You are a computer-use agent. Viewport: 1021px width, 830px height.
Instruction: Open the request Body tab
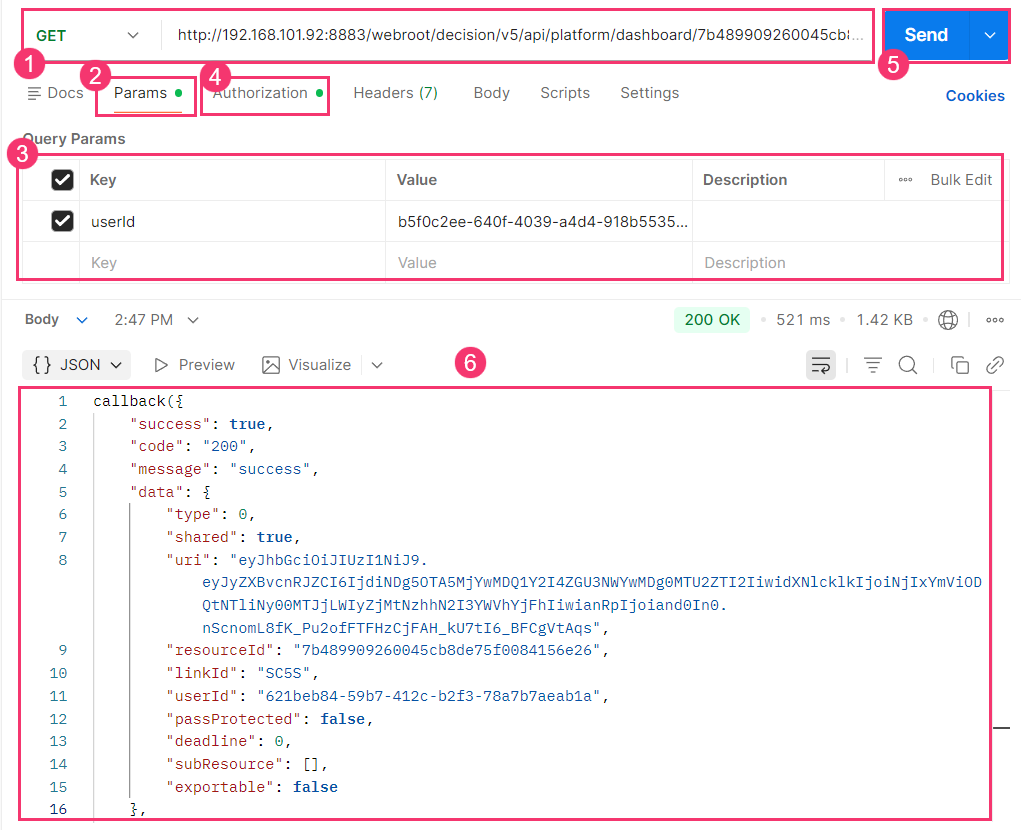492,93
